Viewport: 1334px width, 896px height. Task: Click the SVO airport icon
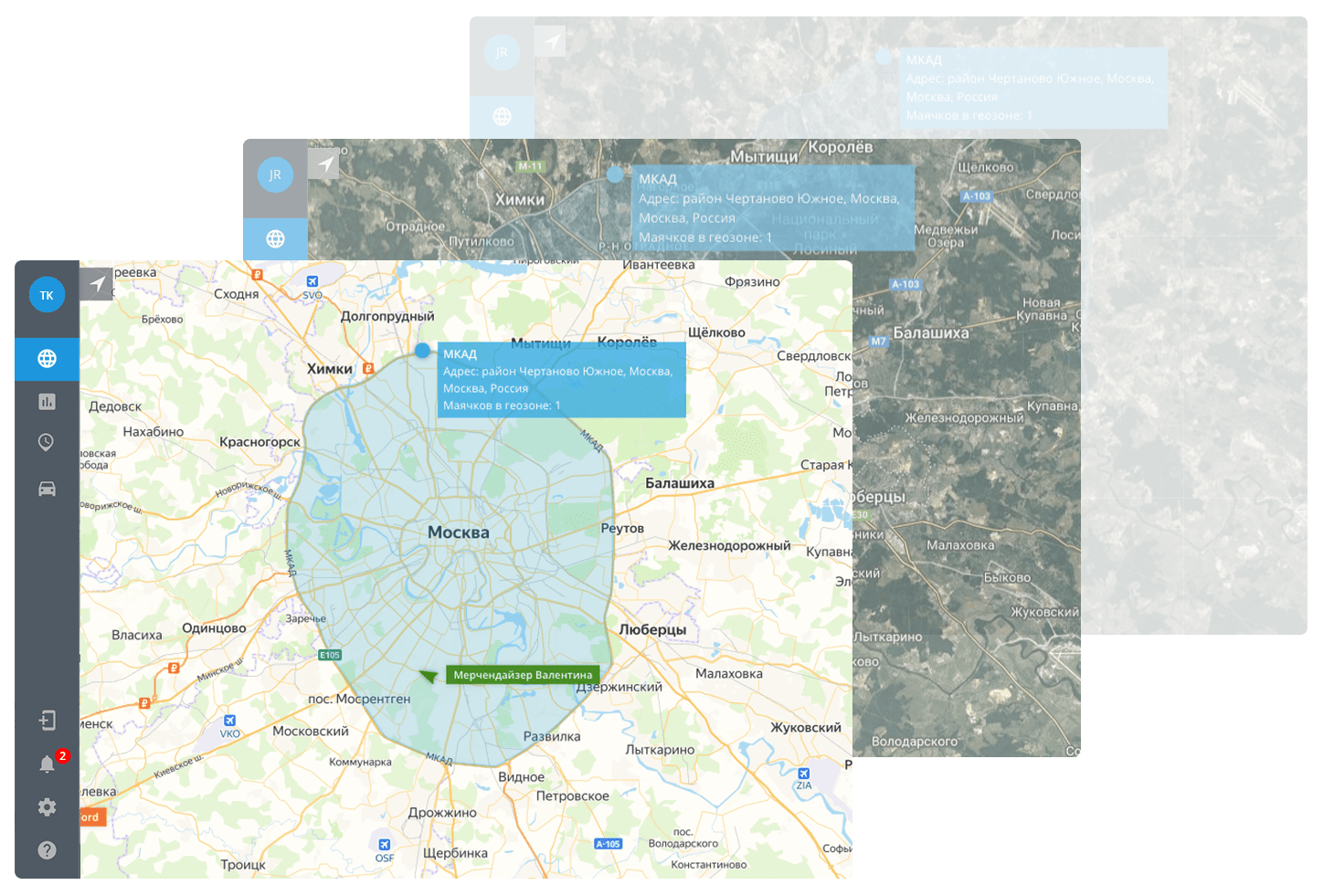coord(312,281)
